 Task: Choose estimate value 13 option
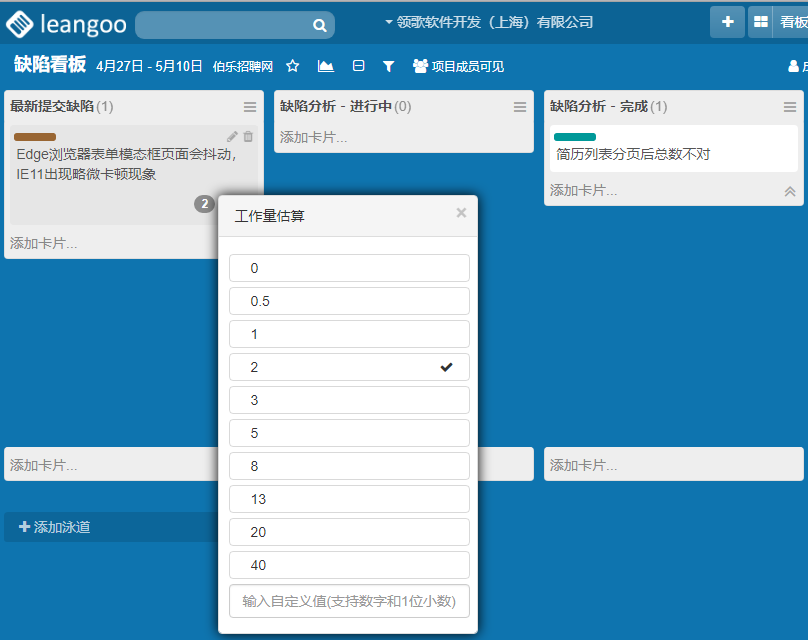(x=349, y=499)
